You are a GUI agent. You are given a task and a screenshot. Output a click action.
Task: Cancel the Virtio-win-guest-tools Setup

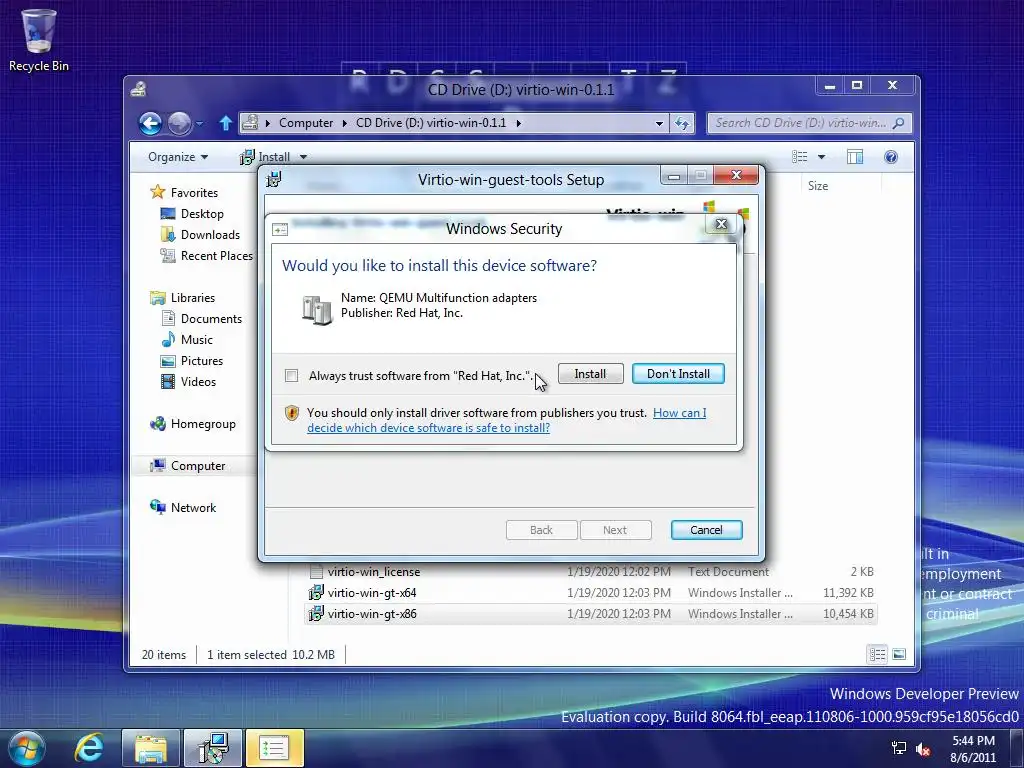(706, 530)
